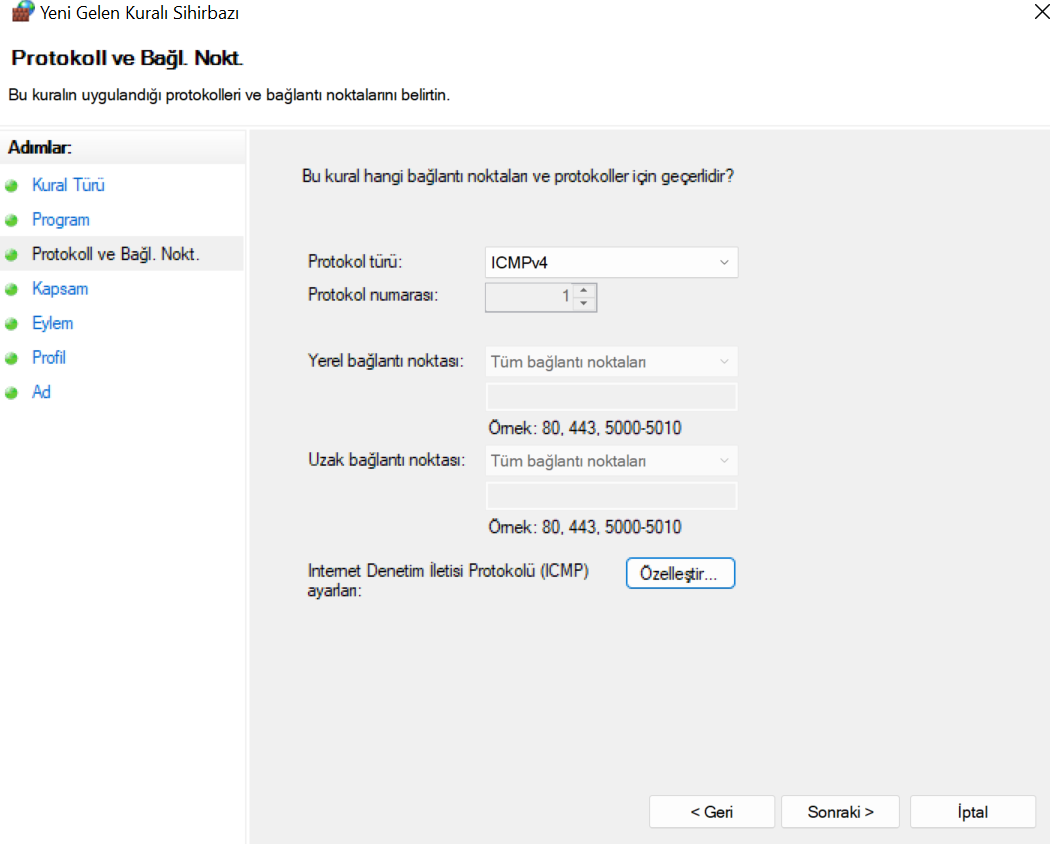Click green bullet beside Program step

pos(12,220)
